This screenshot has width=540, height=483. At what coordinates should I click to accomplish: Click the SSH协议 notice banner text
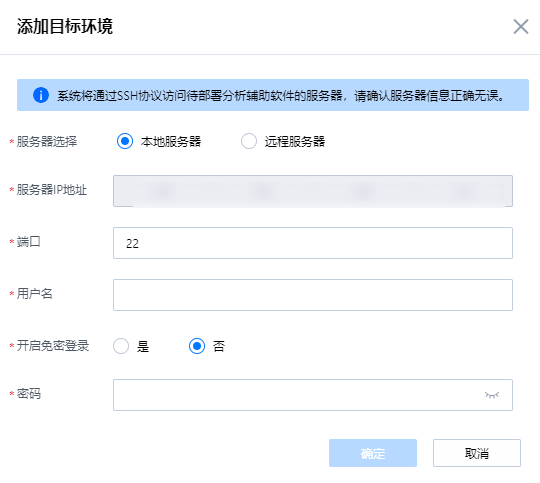click(x=281, y=95)
